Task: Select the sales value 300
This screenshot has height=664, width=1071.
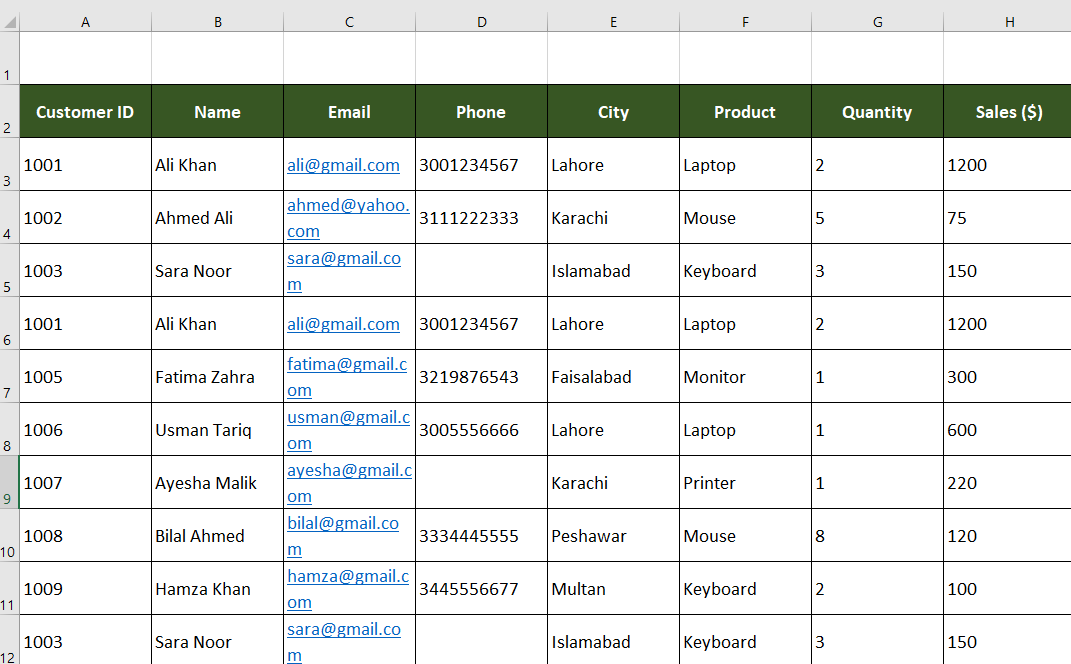Action: point(1007,376)
